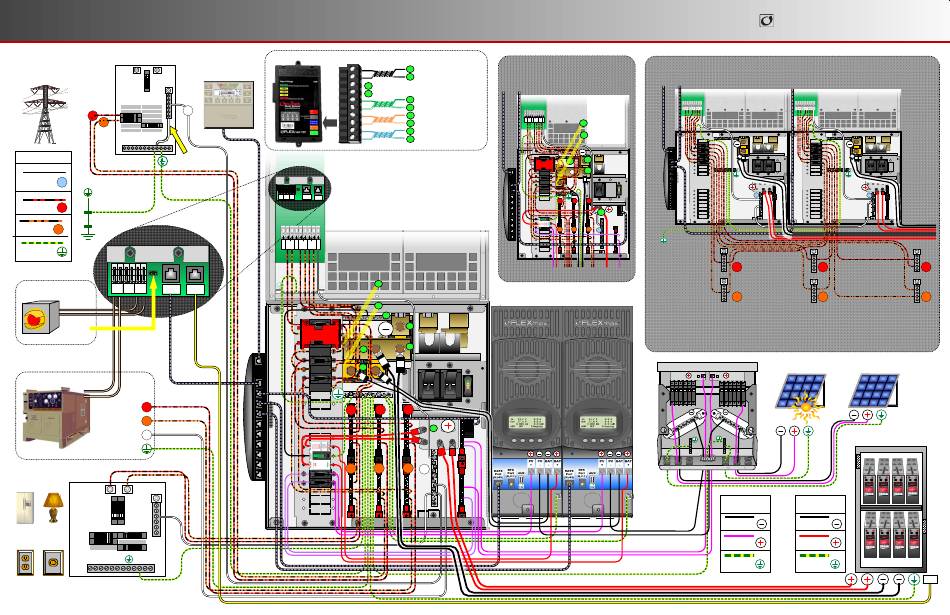Click the blue dot in the AC legend box
Screen dimensions: 950x615
pyautogui.click(x=62, y=182)
